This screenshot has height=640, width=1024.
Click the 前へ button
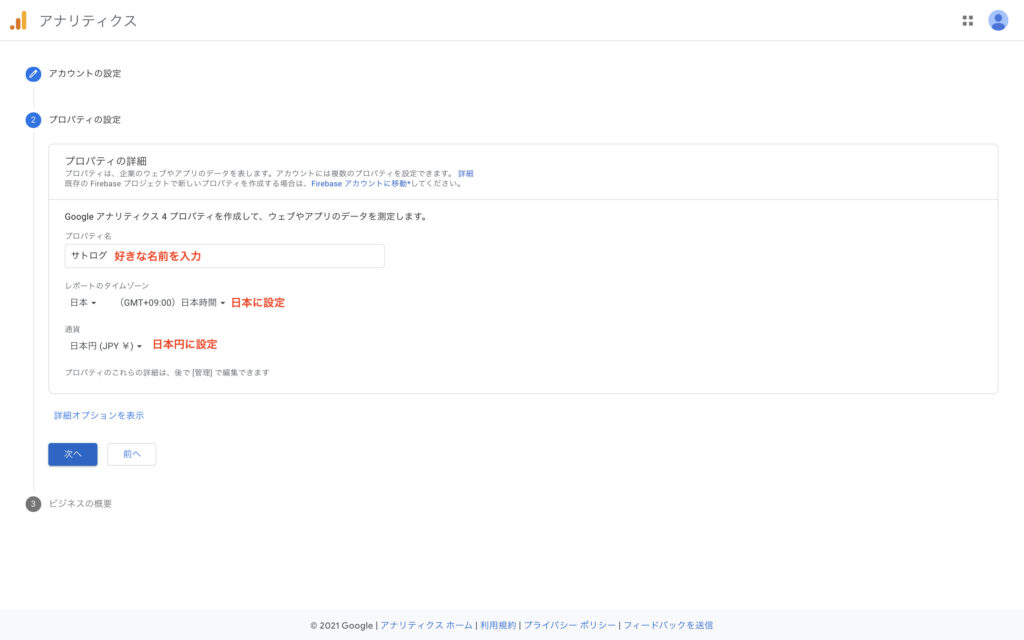point(131,454)
